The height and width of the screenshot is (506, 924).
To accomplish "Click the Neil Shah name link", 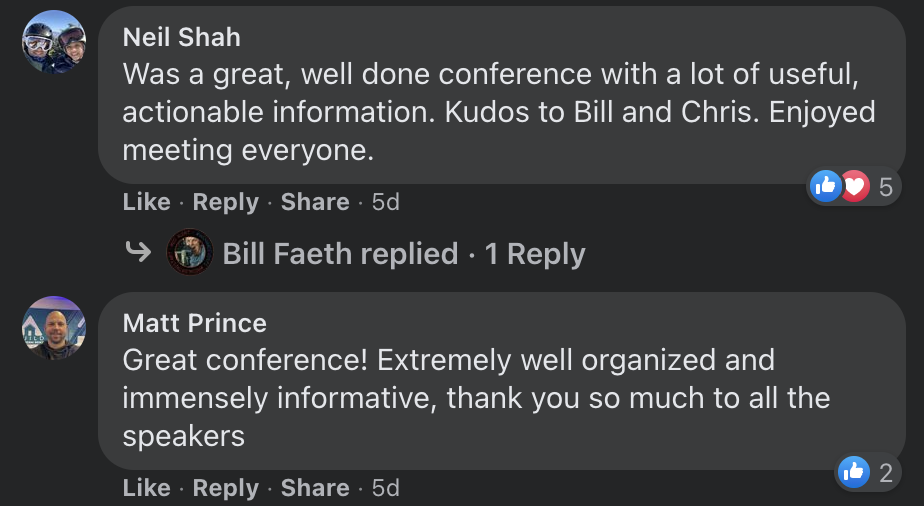I will point(181,38).
